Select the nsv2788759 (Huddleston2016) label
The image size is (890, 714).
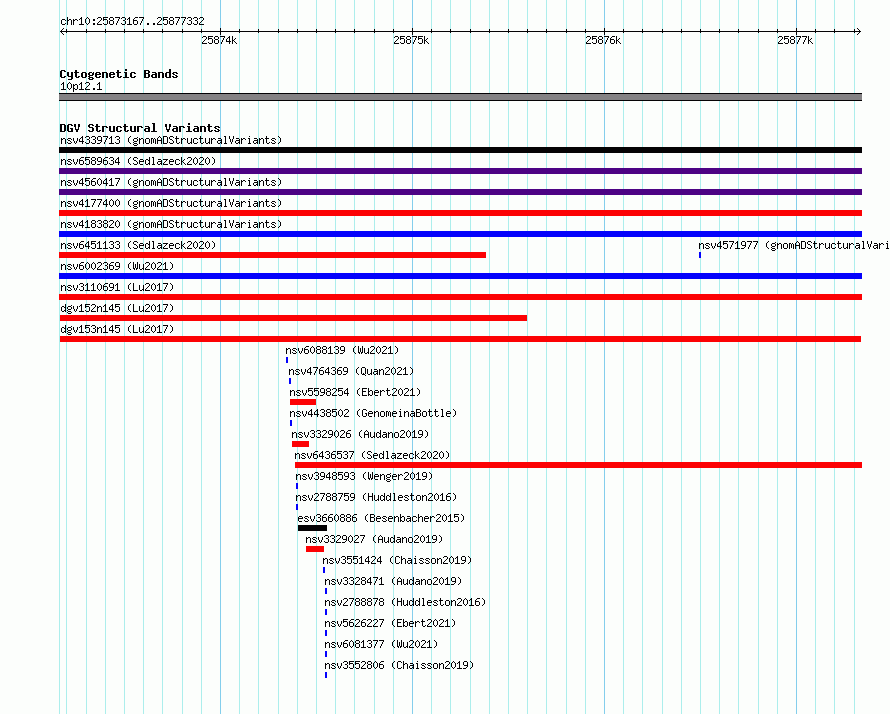point(376,497)
